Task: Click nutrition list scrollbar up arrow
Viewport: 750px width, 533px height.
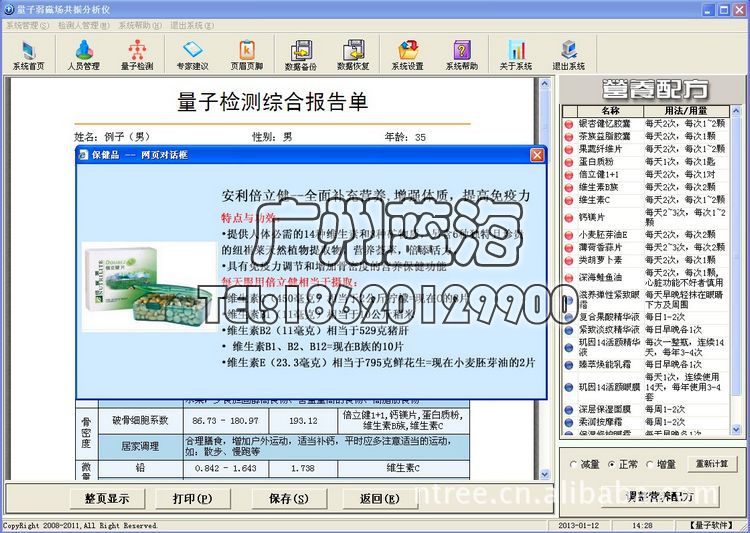Action: coord(736,111)
